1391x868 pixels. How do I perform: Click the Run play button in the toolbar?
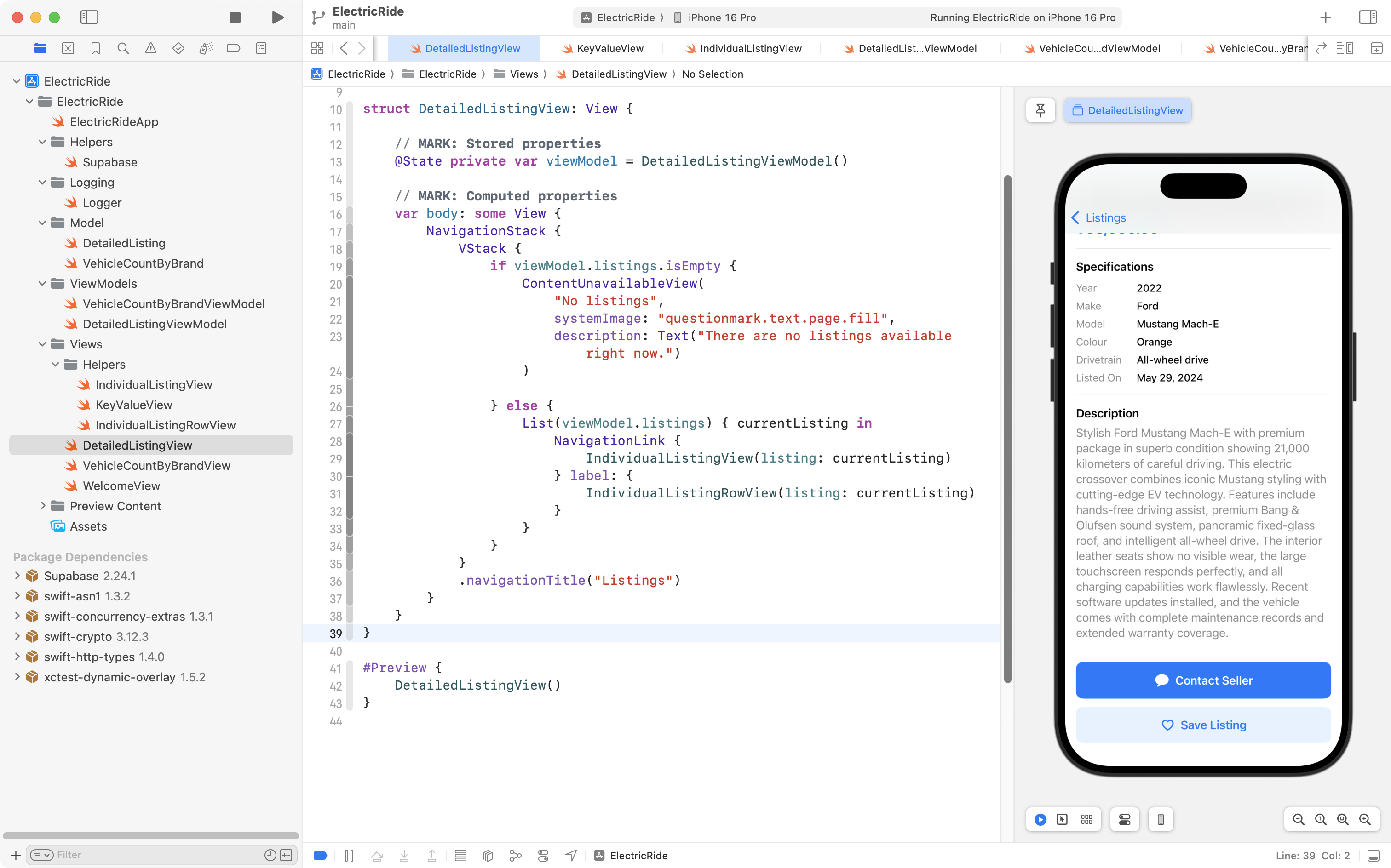[277, 17]
